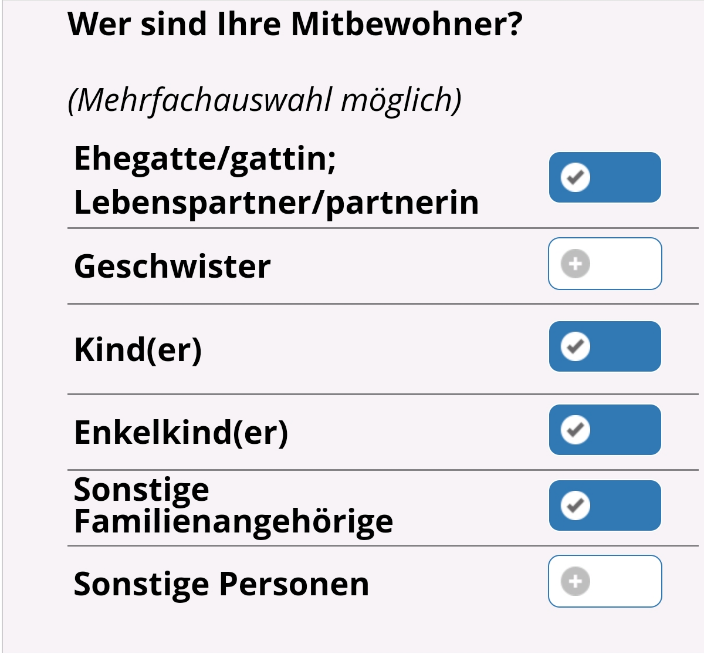The image size is (704, 654).
Task: Click the checkmark icon for Ehegatte/gattin
Action: [574, 178]
